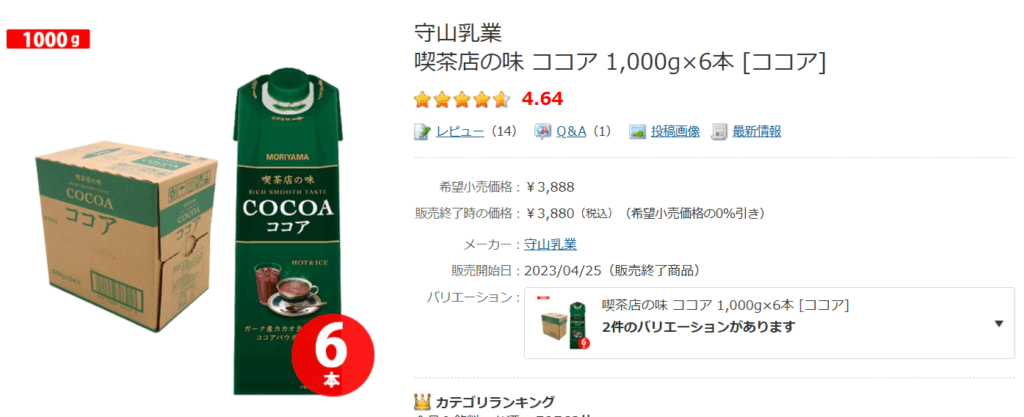Click the red 1000g label badge

coord(48,40)
